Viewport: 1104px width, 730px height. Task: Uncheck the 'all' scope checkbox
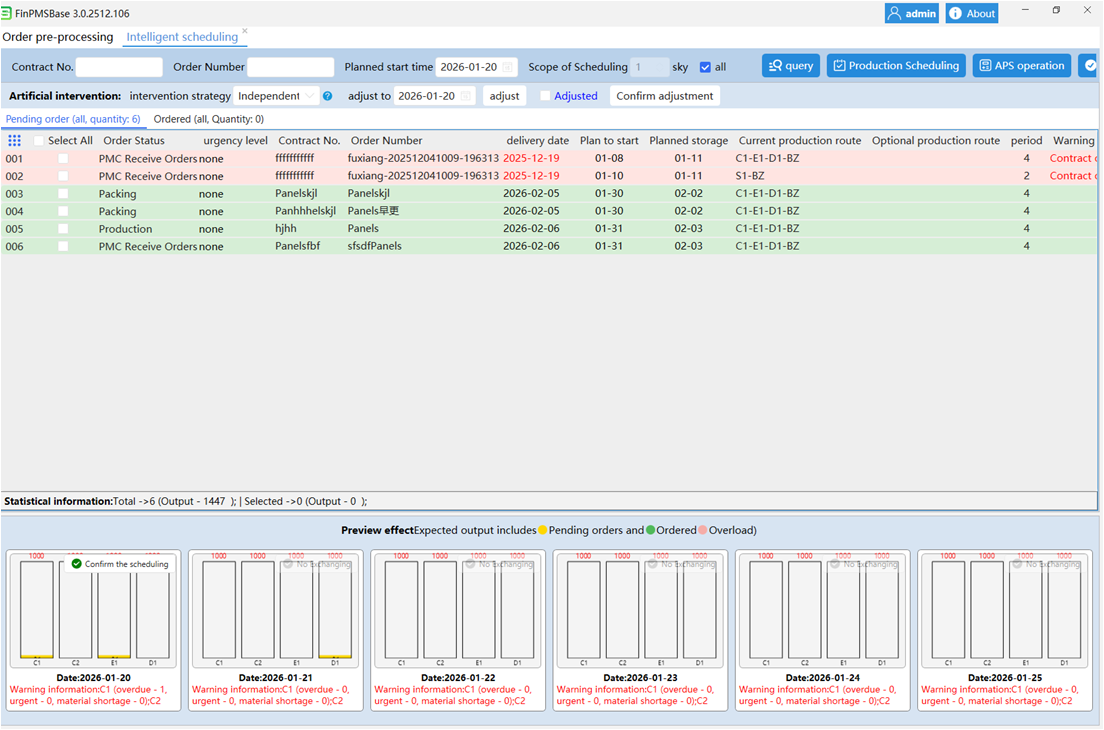(705, 68)
